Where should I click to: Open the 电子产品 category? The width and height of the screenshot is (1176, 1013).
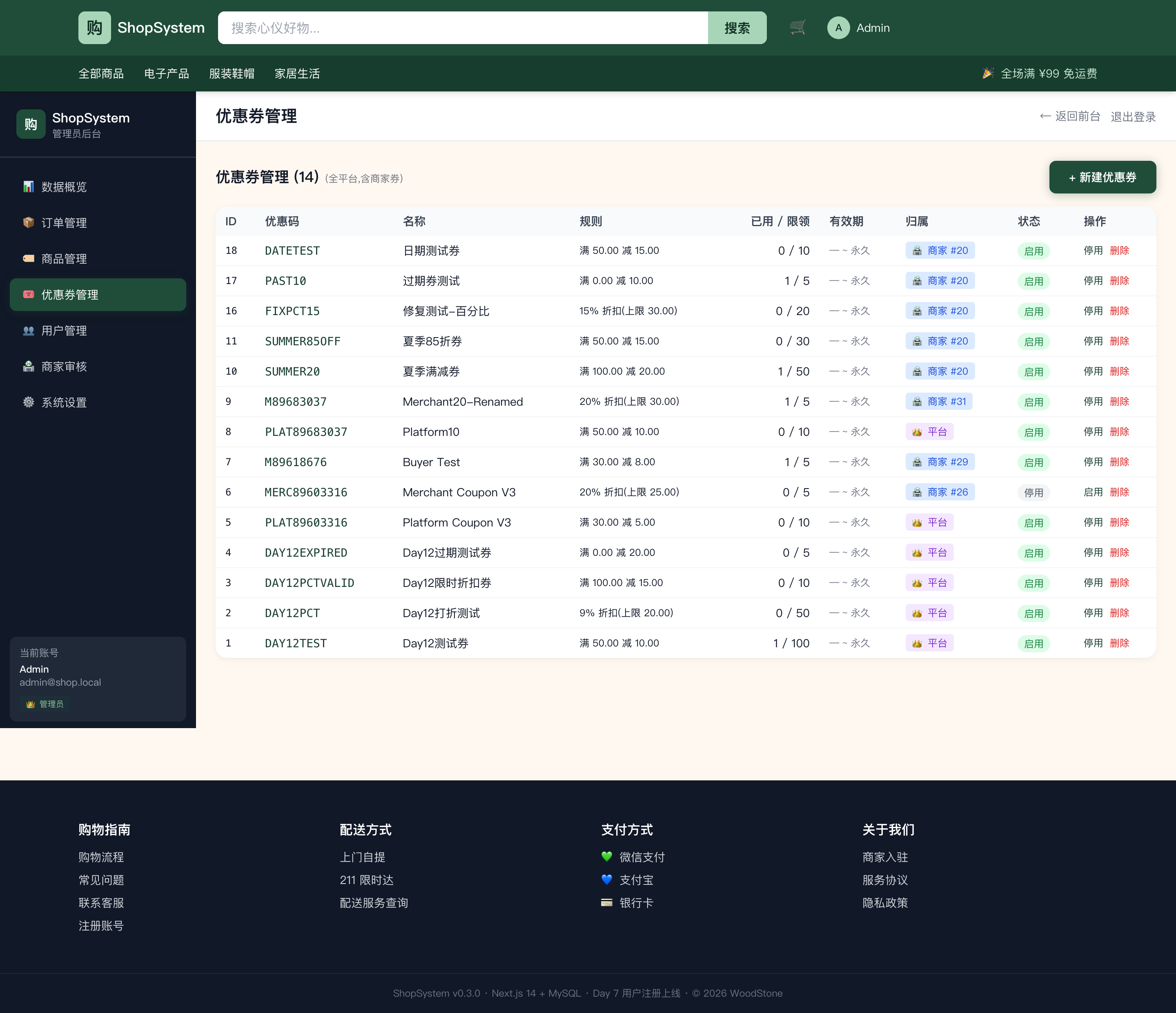click(x=166, y=74)
